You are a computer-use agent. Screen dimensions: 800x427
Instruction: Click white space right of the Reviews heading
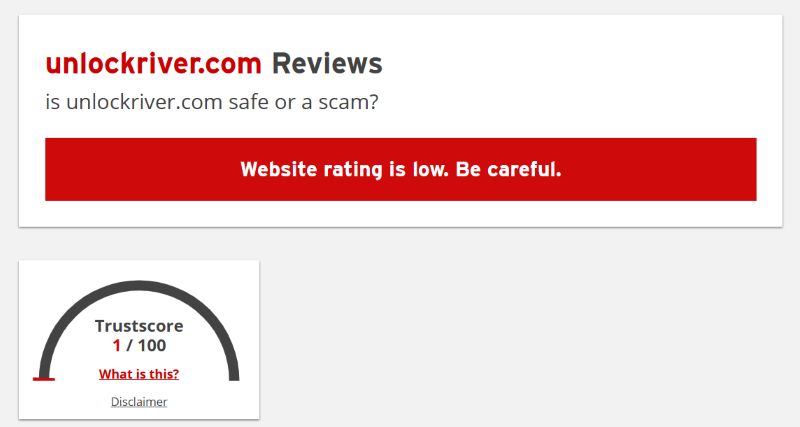pyautogui.click(x=561, y=64)
